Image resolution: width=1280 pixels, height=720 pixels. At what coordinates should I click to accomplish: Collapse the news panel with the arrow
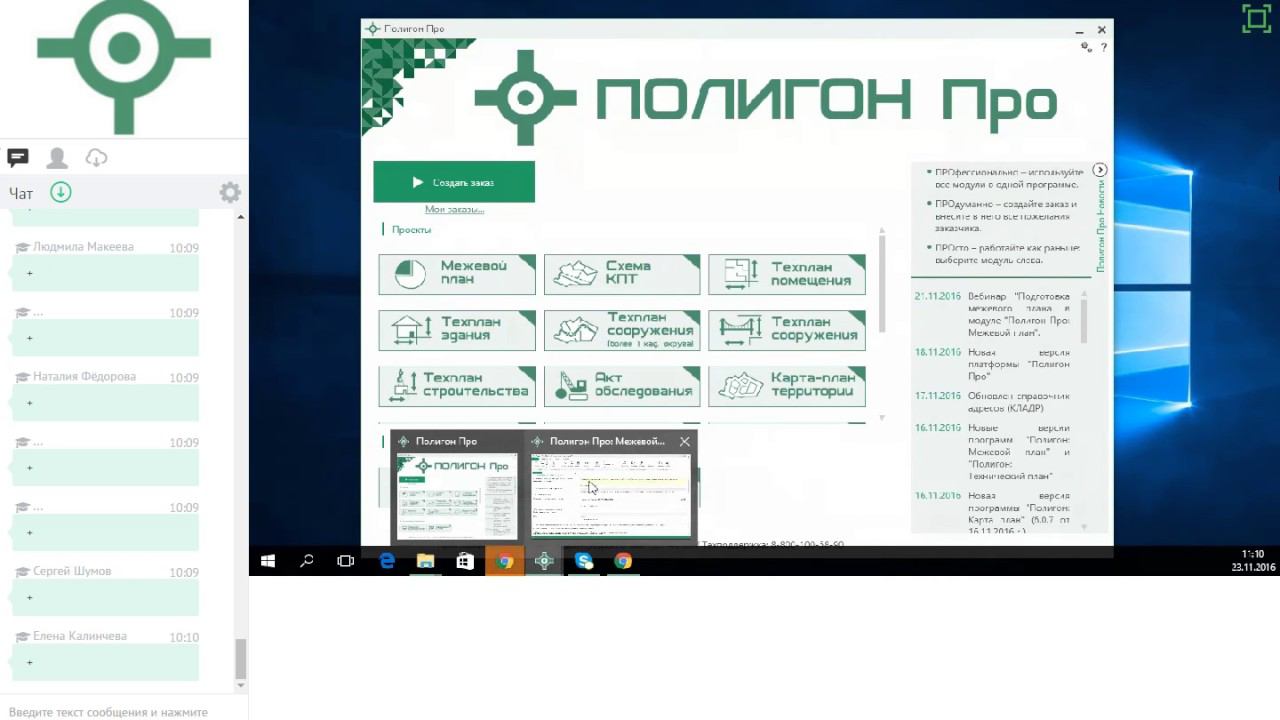pyautogui.click(x=1100, y=170)
